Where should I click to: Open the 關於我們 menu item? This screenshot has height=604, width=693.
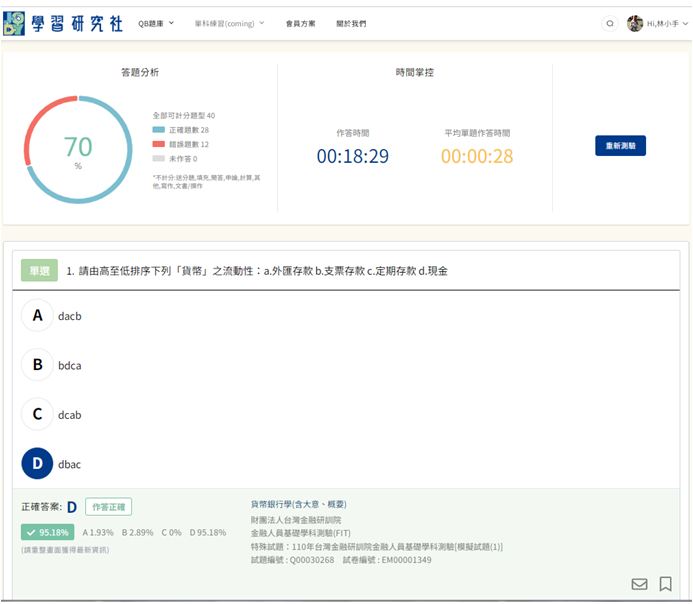[351, 23]
